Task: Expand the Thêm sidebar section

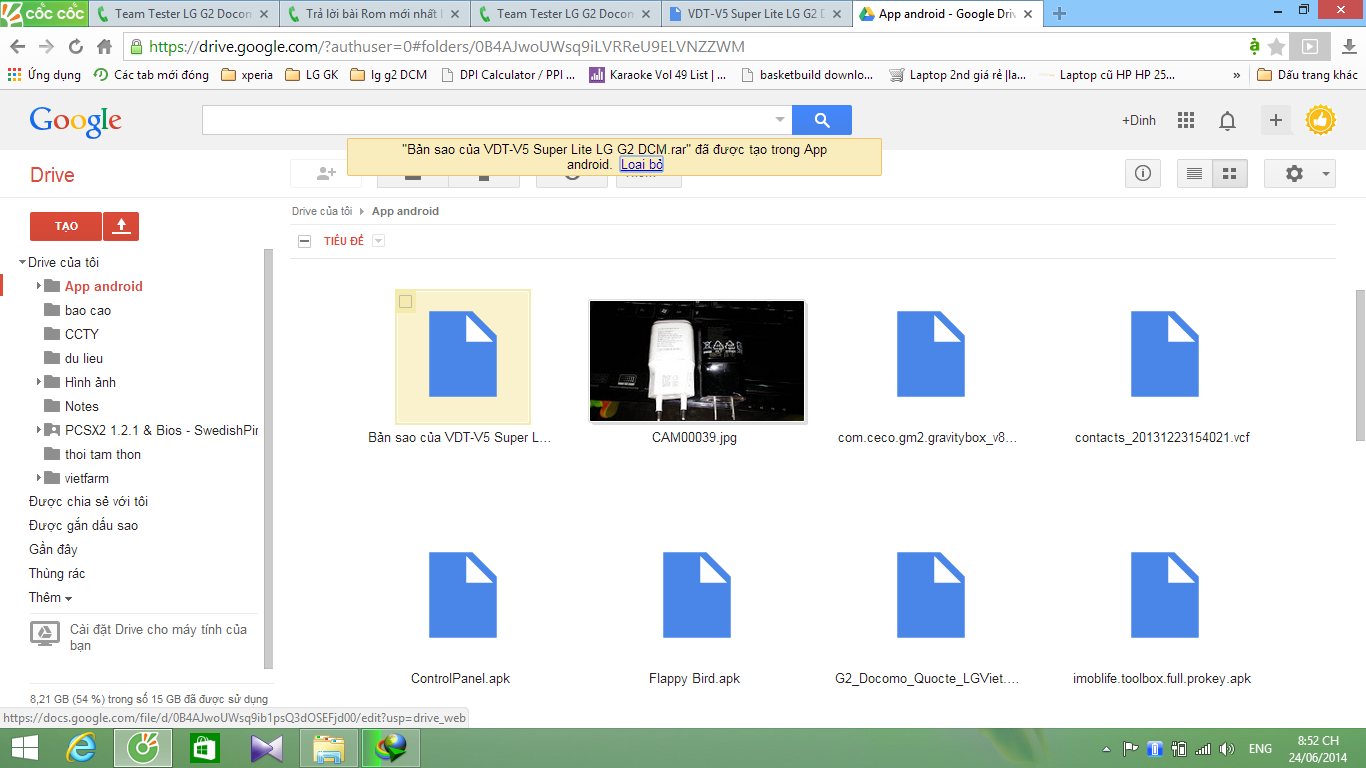Action: coord(51,597)
